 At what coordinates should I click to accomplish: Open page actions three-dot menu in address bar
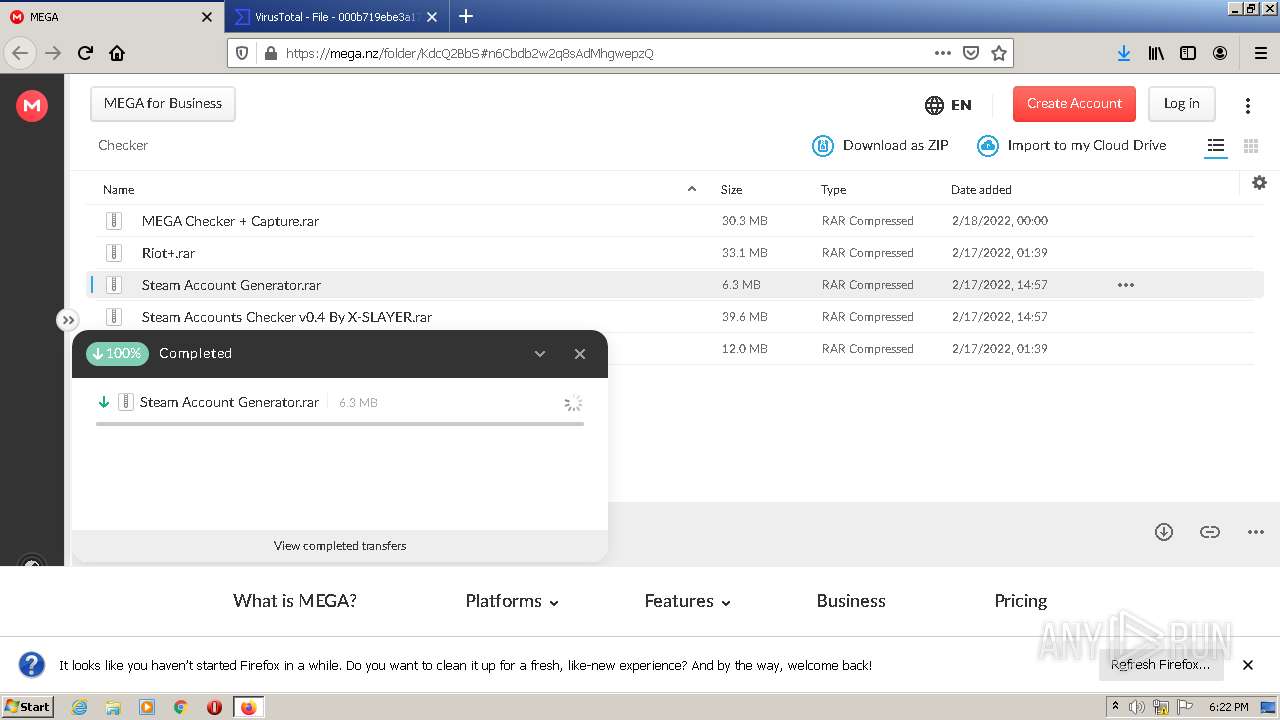tap(942, 53)
